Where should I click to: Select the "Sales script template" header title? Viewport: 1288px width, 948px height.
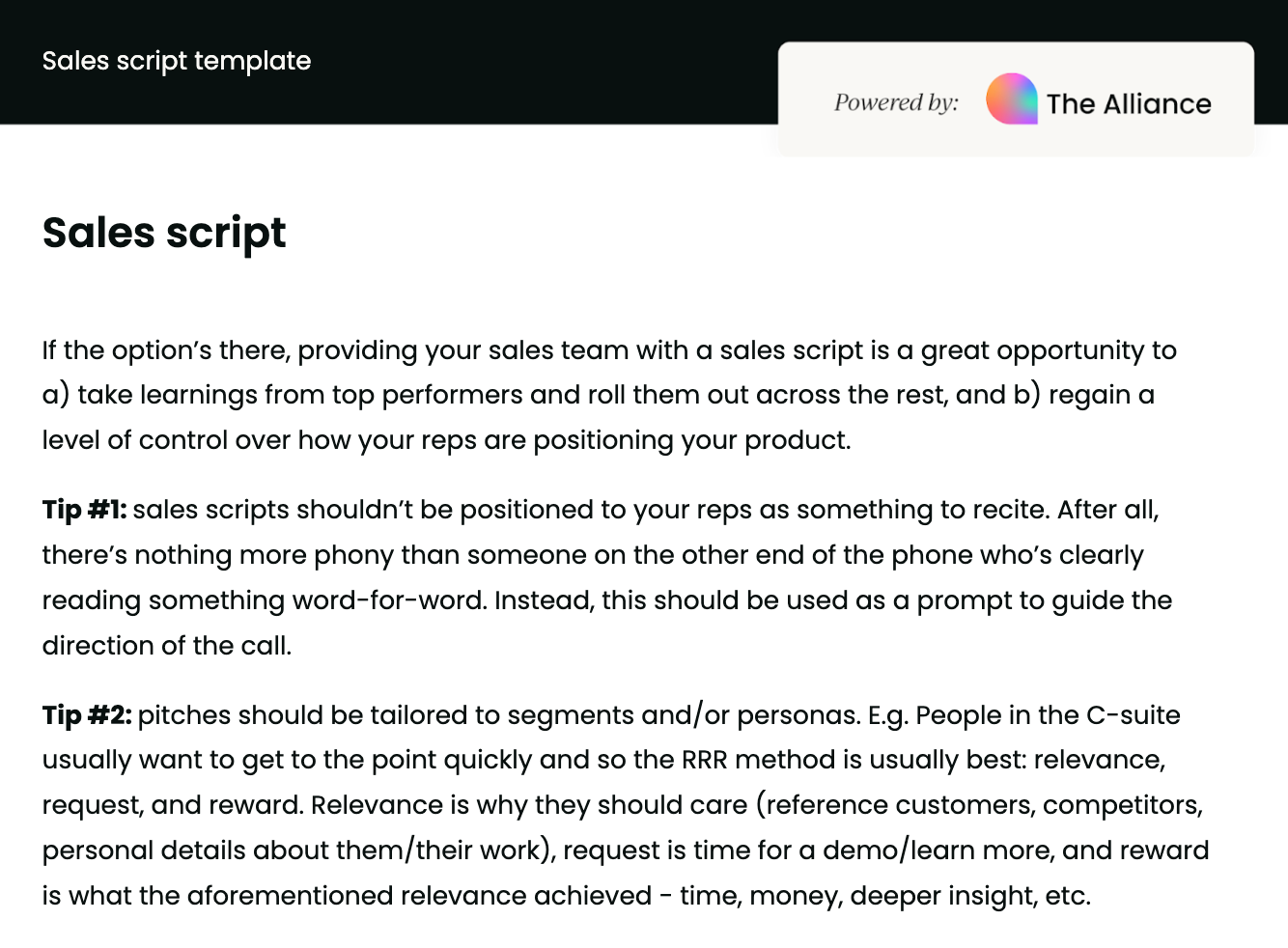[x=177, y=61]
